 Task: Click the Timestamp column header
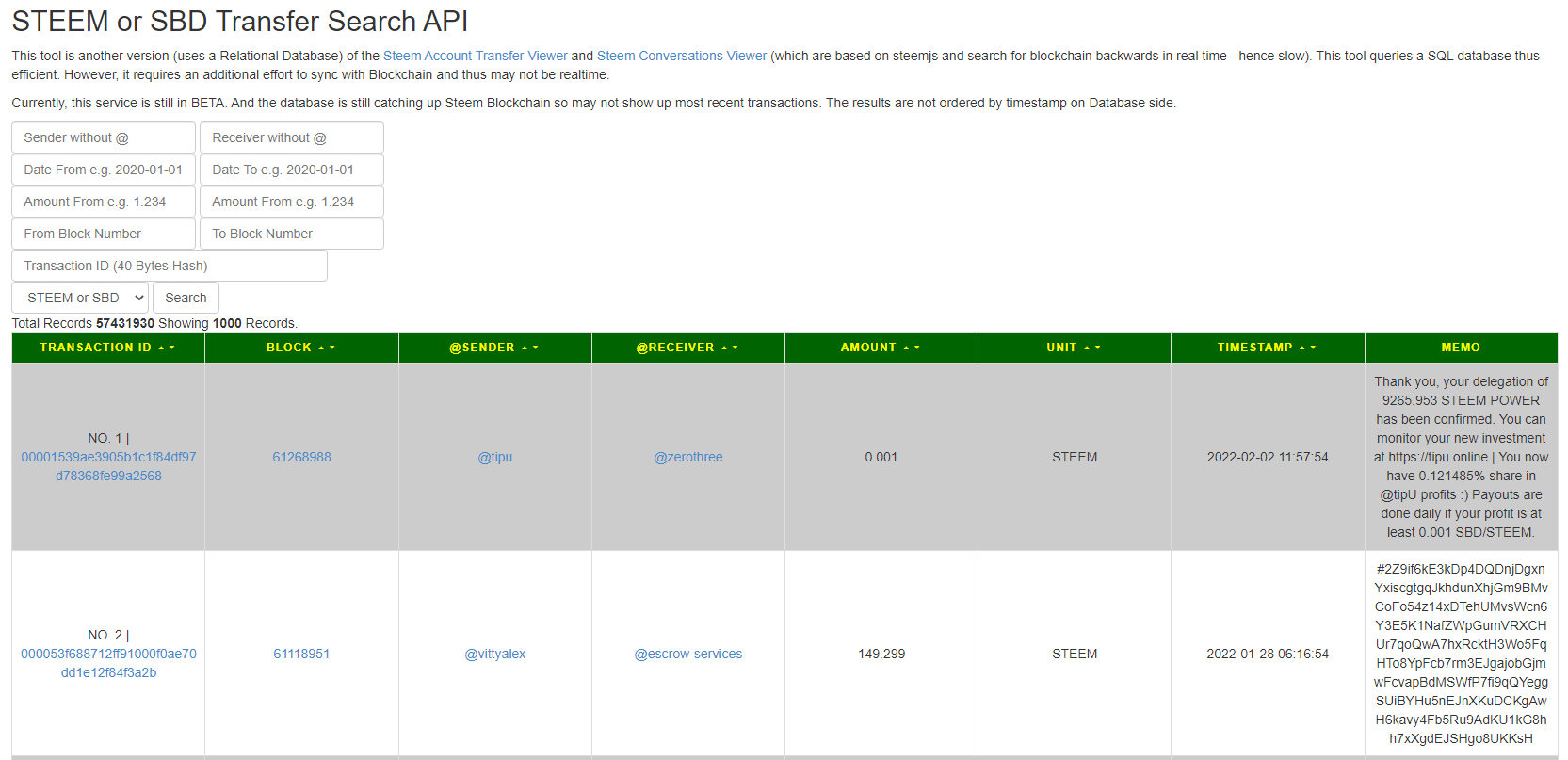click(1268, 348)
